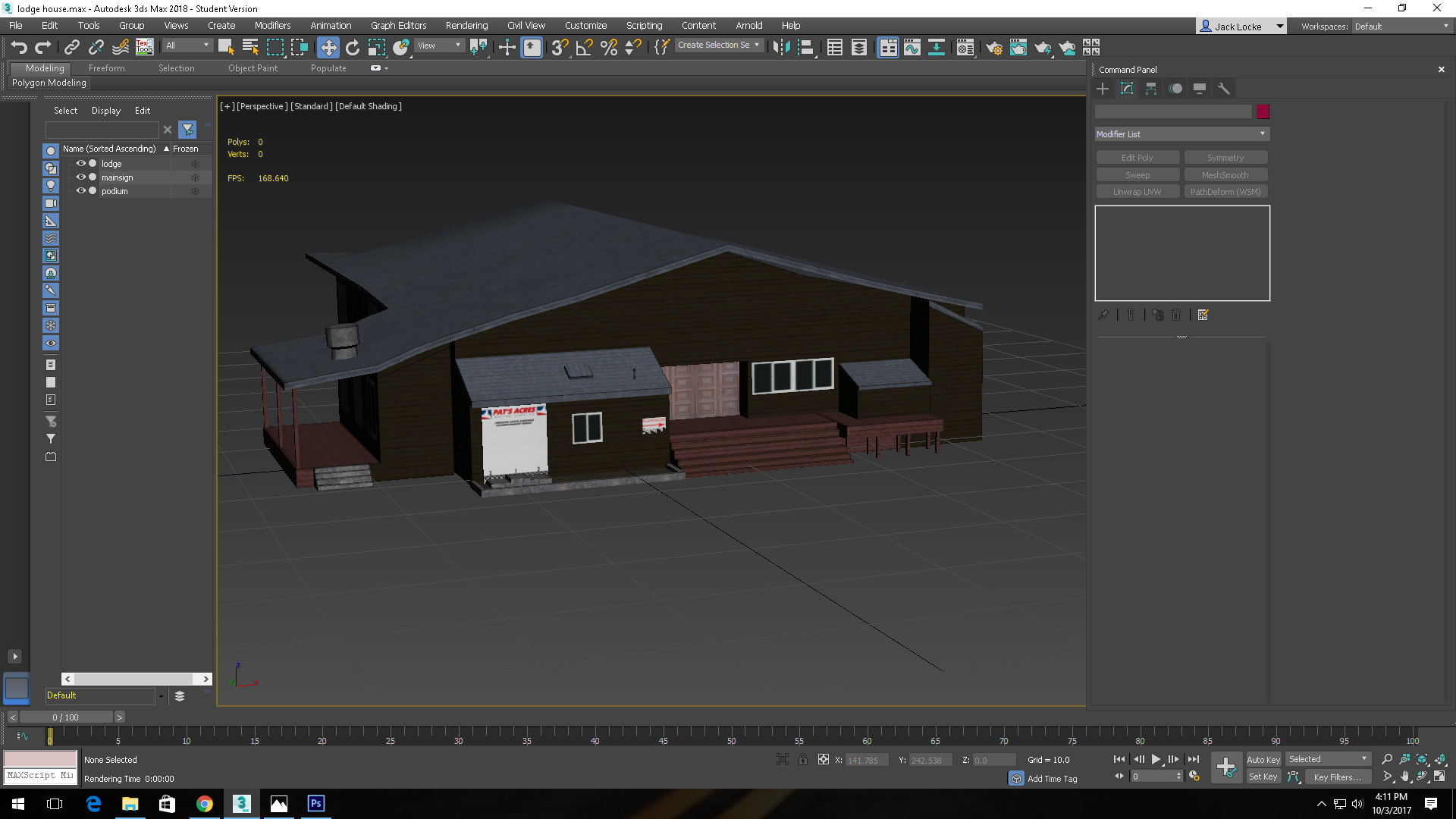Switch to the Utilities panel tab
This screenshot has width=1456, height=819.
(x=1224, y=89)
